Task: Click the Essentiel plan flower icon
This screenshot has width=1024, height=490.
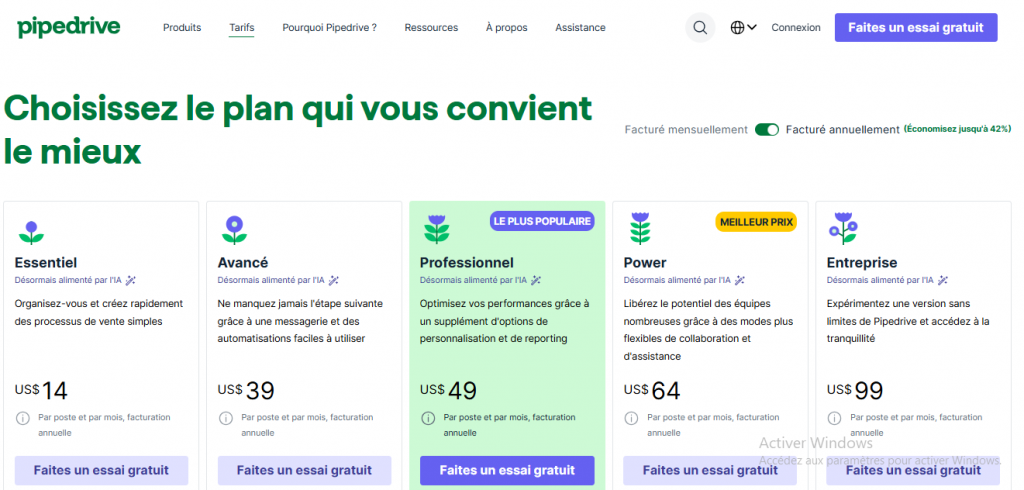Action: 31,231
